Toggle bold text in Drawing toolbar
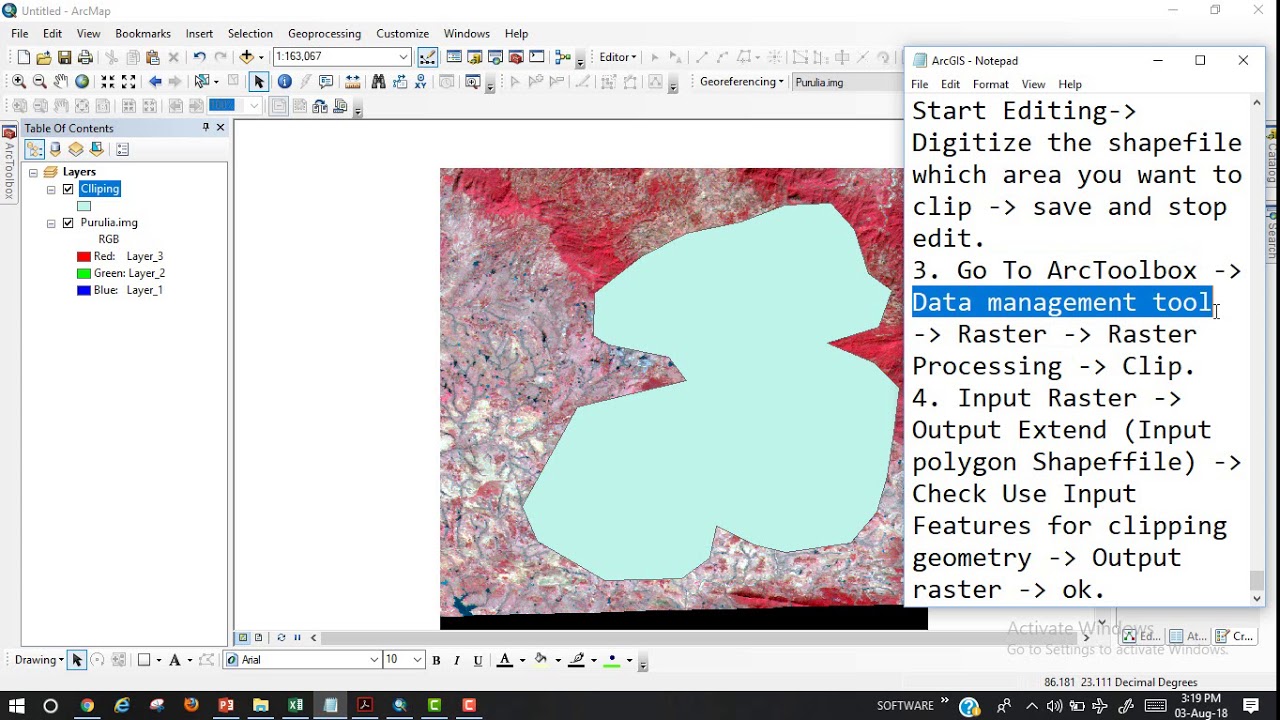 [436, 660]
